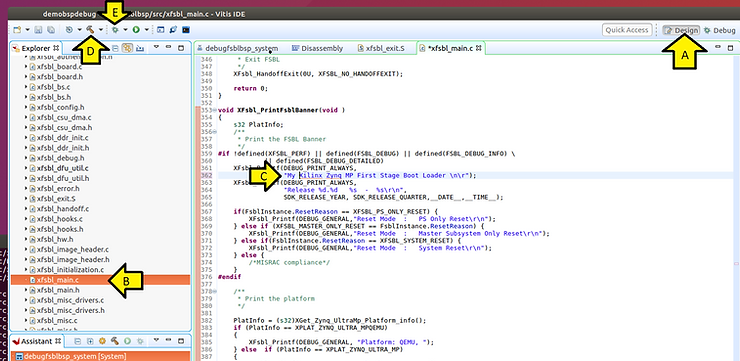Click the Save All toolbar icon
The width and height of the screenshot is (740, 361).
51,30
